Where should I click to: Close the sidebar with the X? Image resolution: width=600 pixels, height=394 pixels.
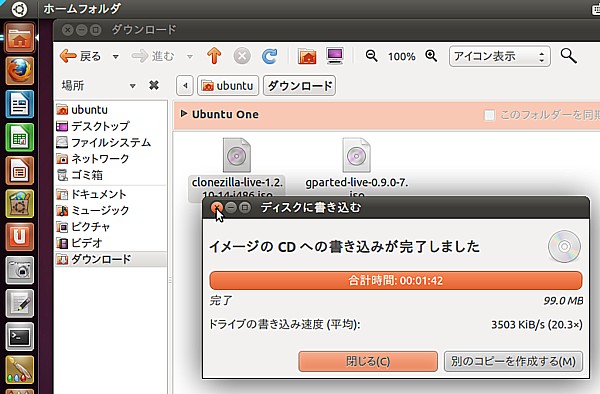[154, 85]
